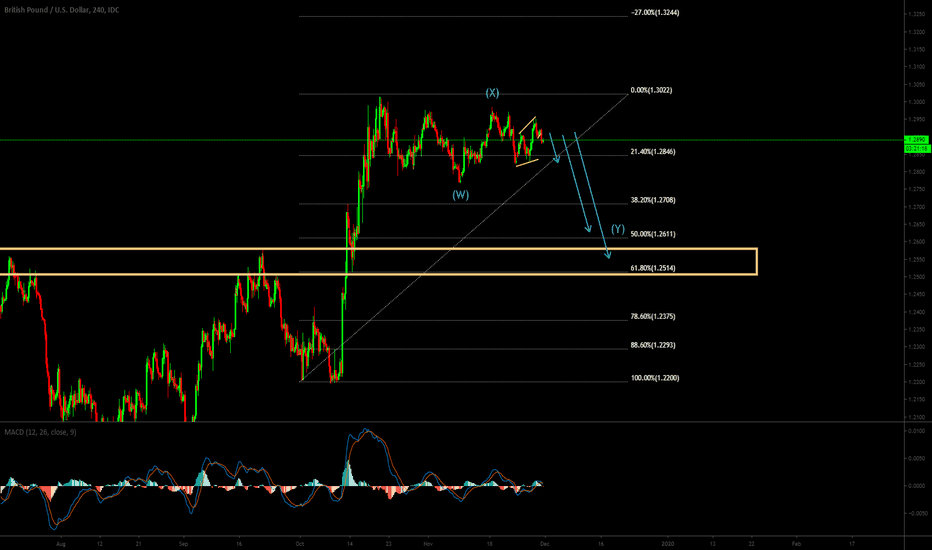Click the 88.60%(1.2293) Fibonacci level label
932x550 pixels.
[657, 345]
